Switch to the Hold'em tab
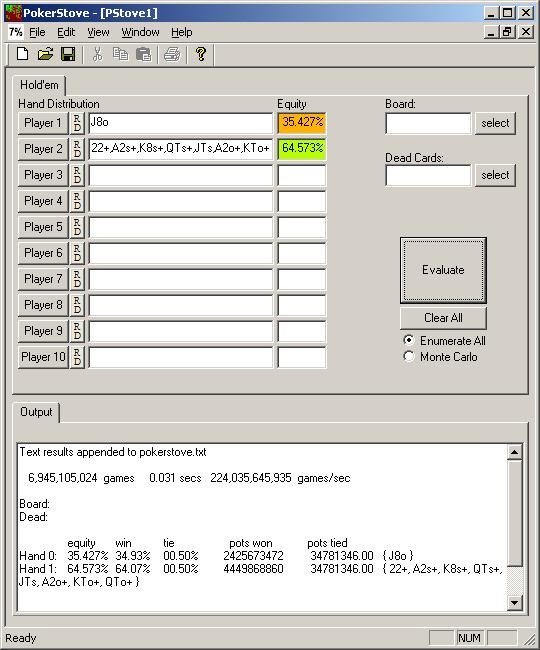 (39, 85)
